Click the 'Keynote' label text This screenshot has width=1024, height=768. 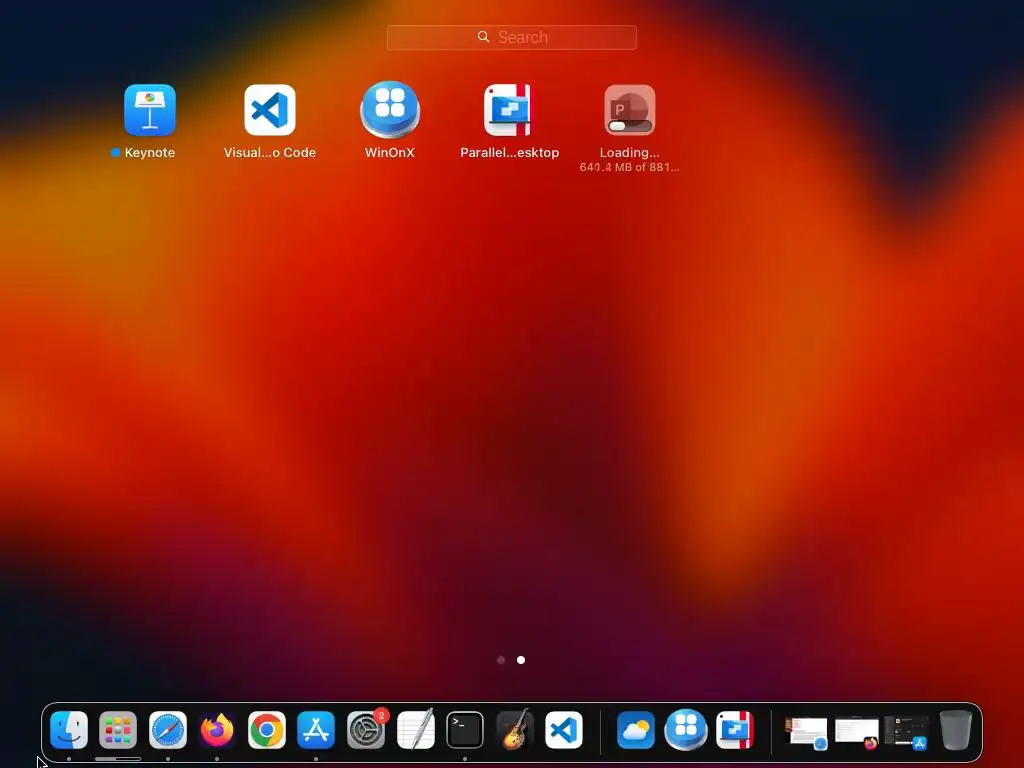[150, 153]
